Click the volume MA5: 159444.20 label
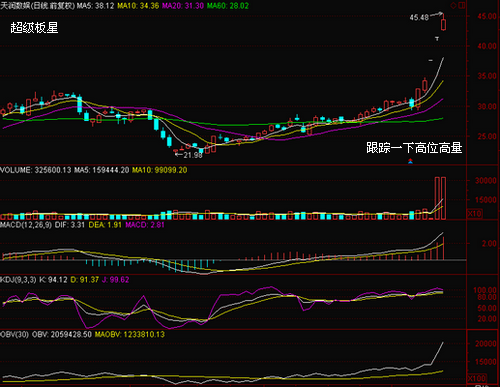Viewport: 500px width, 387px height. pos(101,170)
